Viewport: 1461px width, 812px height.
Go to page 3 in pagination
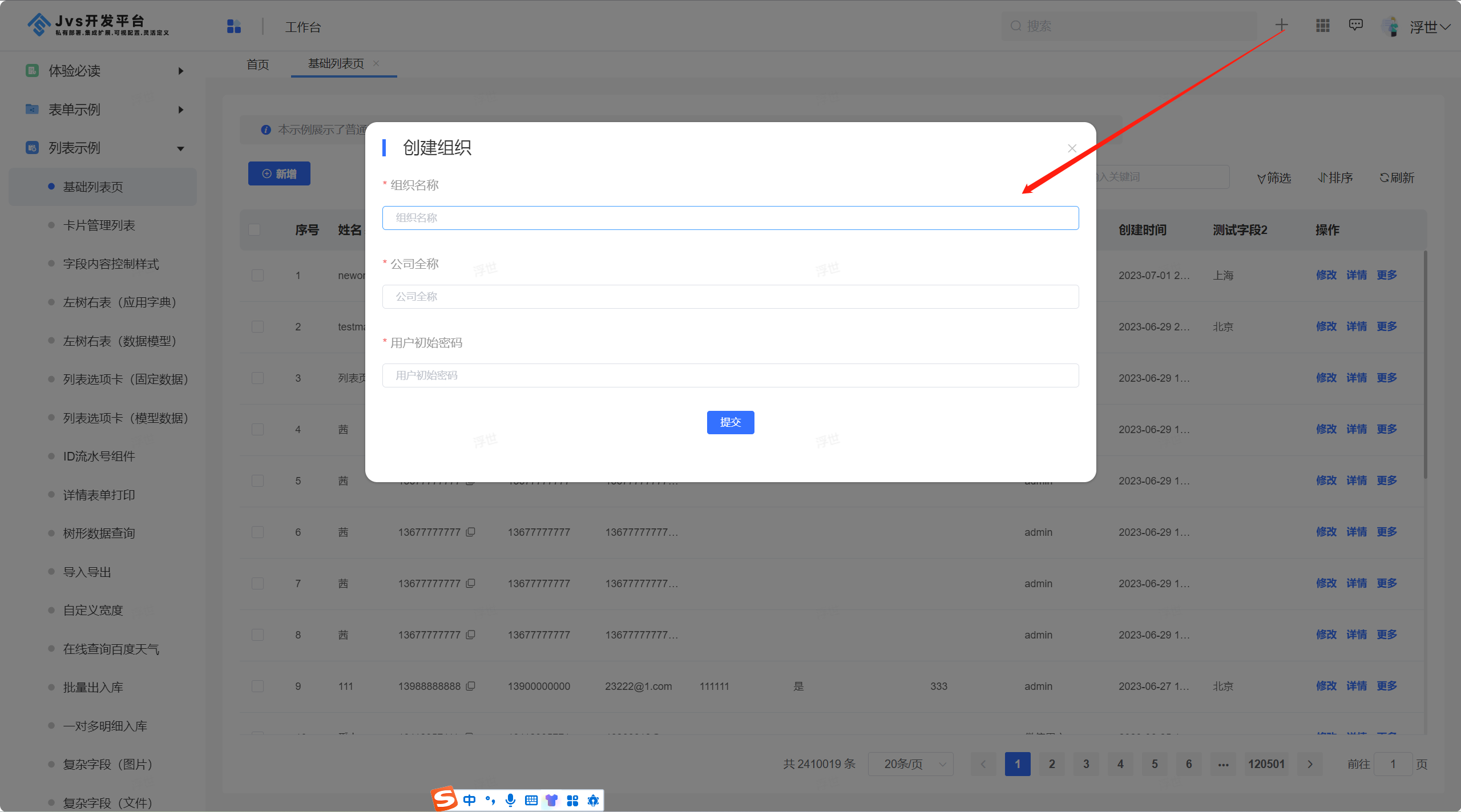coord(1085,763)
